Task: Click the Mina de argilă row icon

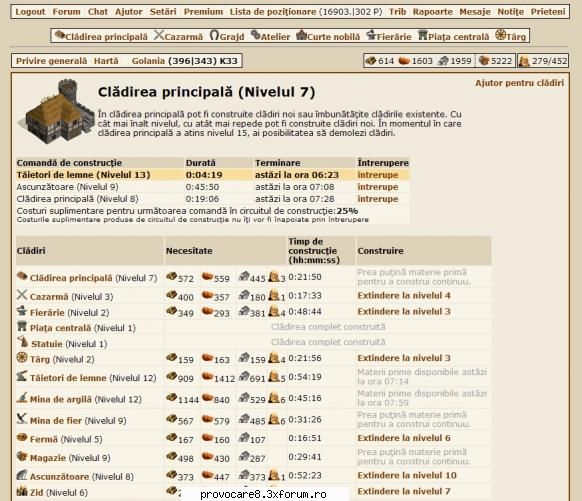Action: tap(22, 397)
